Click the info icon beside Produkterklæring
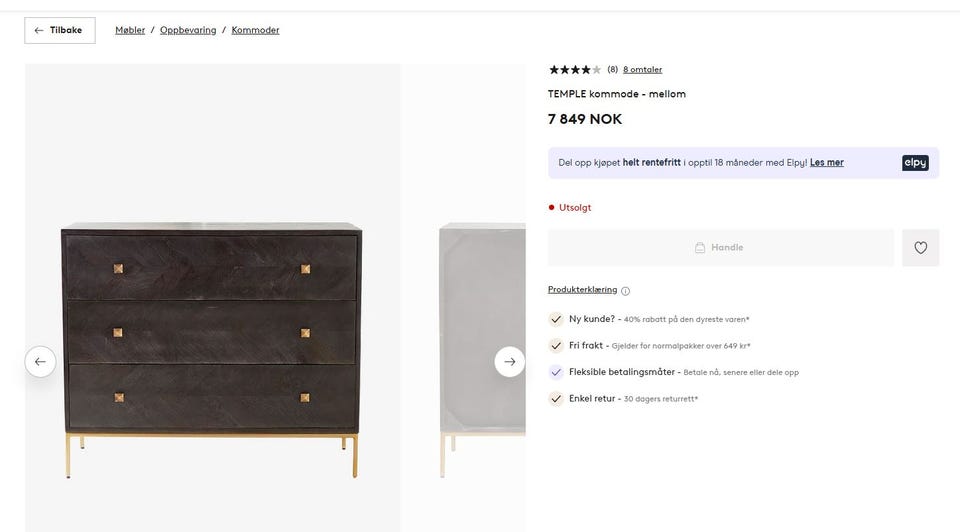This screenshot has height=532, width=960. (626, 291)
